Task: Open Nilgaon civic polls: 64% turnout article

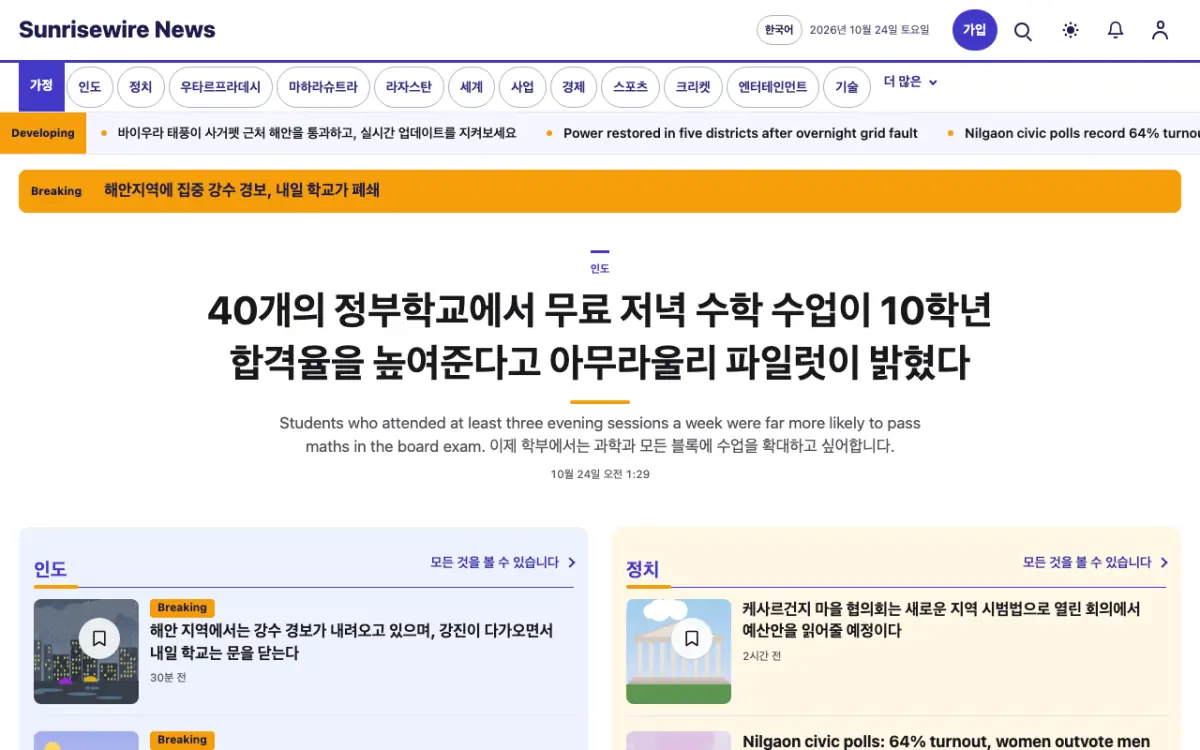Action: tap(946, 741)
